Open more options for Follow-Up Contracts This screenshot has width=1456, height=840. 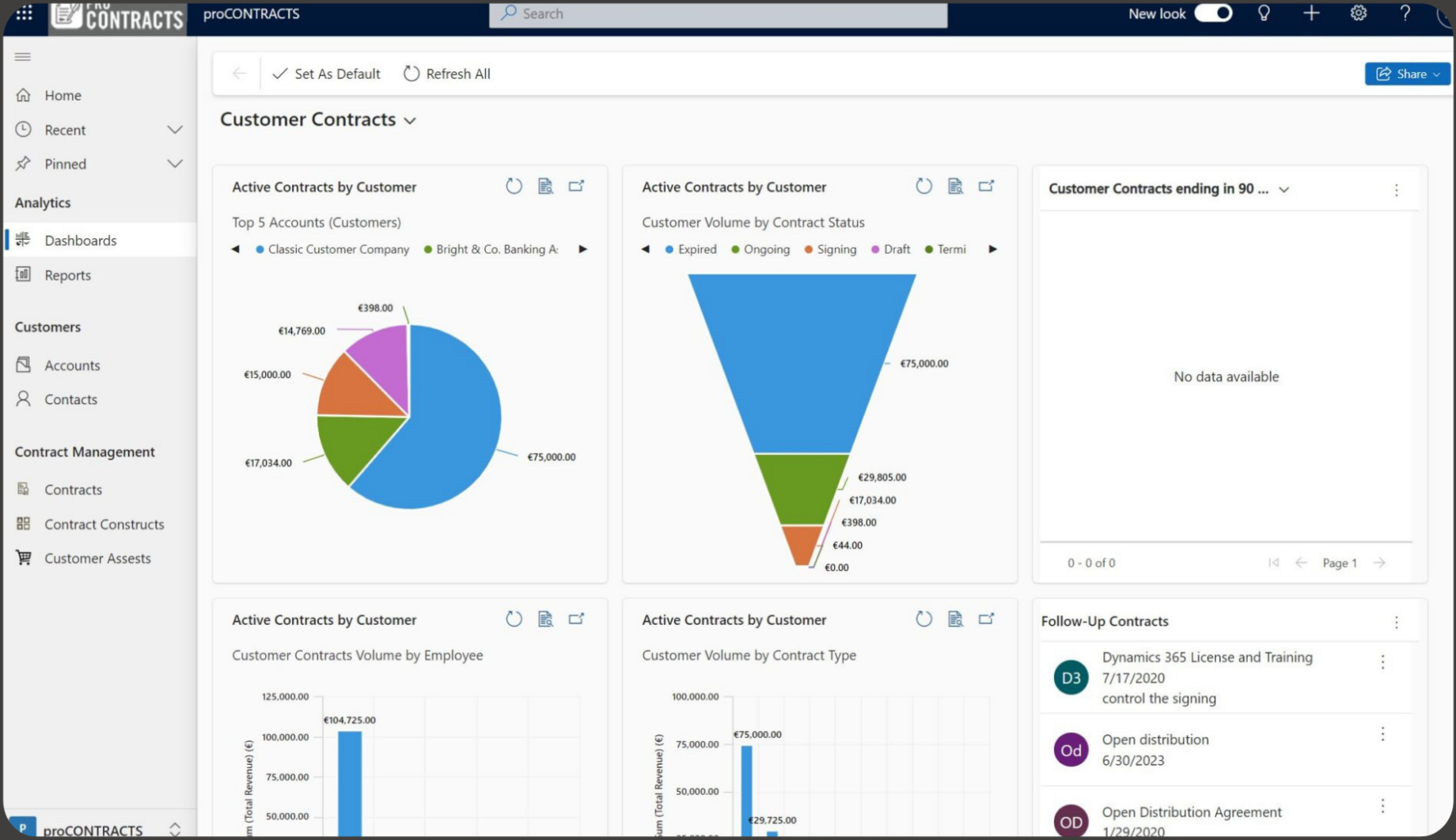1397,622
